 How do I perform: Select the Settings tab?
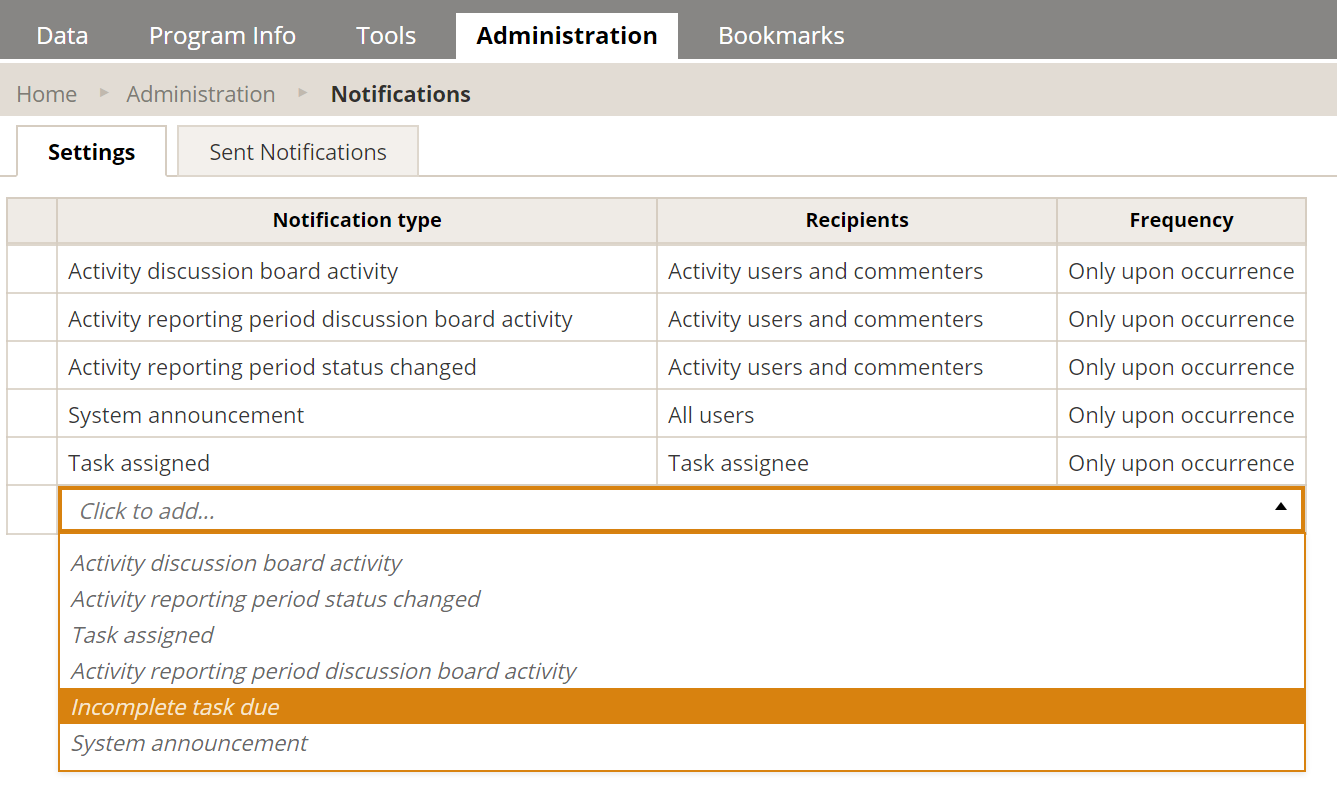pyautogui.click(x=91, y=152)
